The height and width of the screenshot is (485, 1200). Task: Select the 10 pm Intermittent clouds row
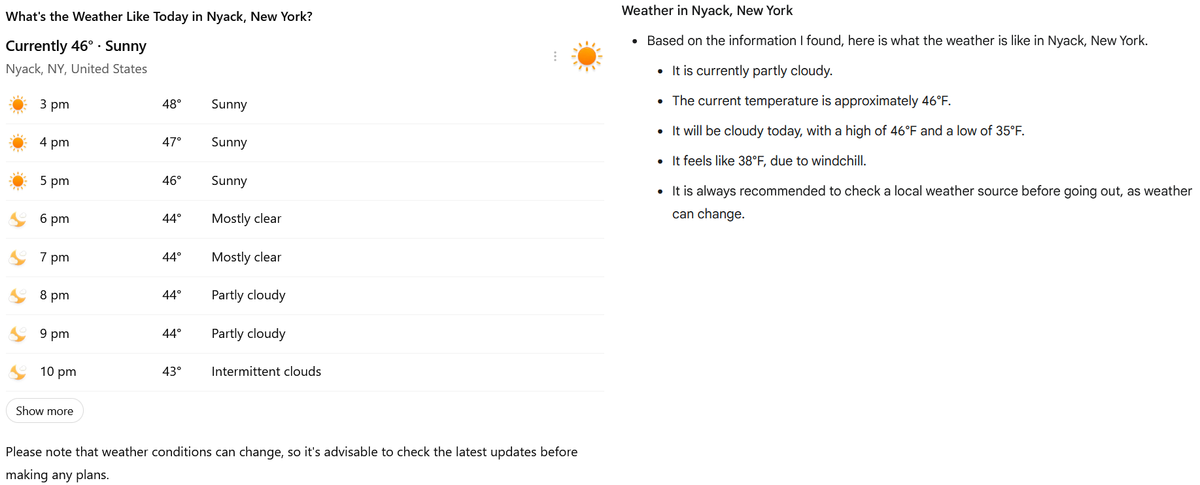300,372
